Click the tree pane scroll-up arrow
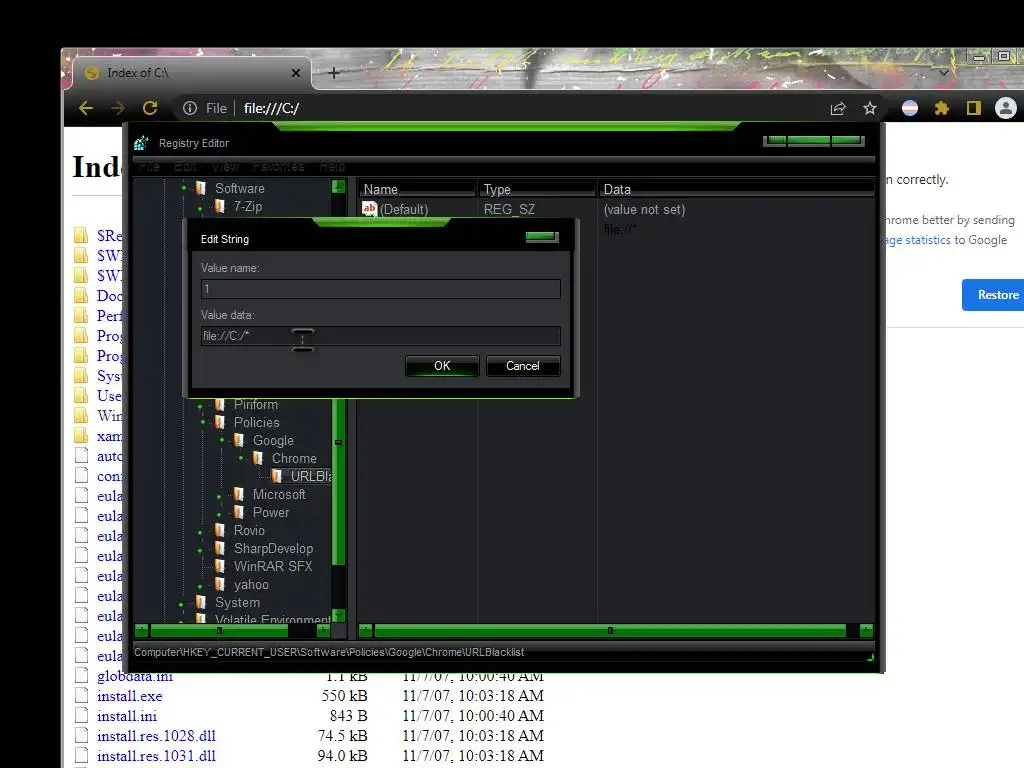 coord(338,187)
